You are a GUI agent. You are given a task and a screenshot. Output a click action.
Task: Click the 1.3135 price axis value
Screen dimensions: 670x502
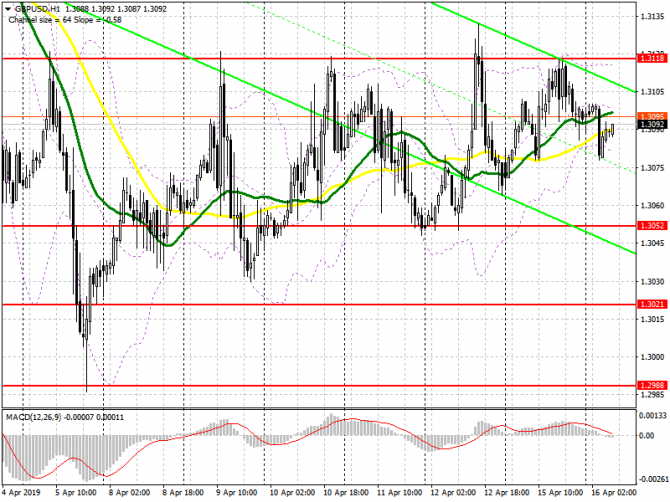[652, 17]
